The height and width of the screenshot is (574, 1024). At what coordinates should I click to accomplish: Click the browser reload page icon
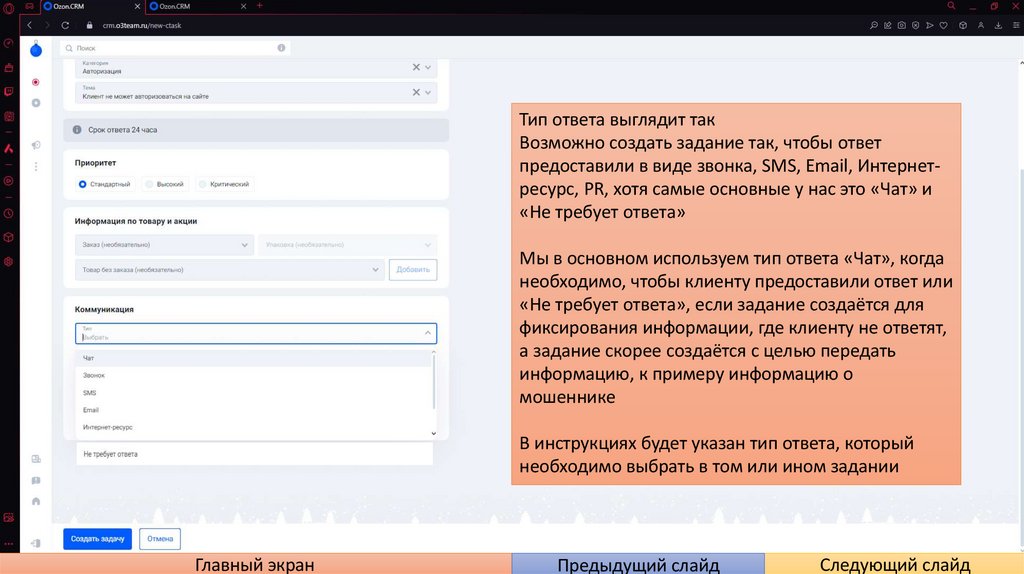(x=65, y=25)
